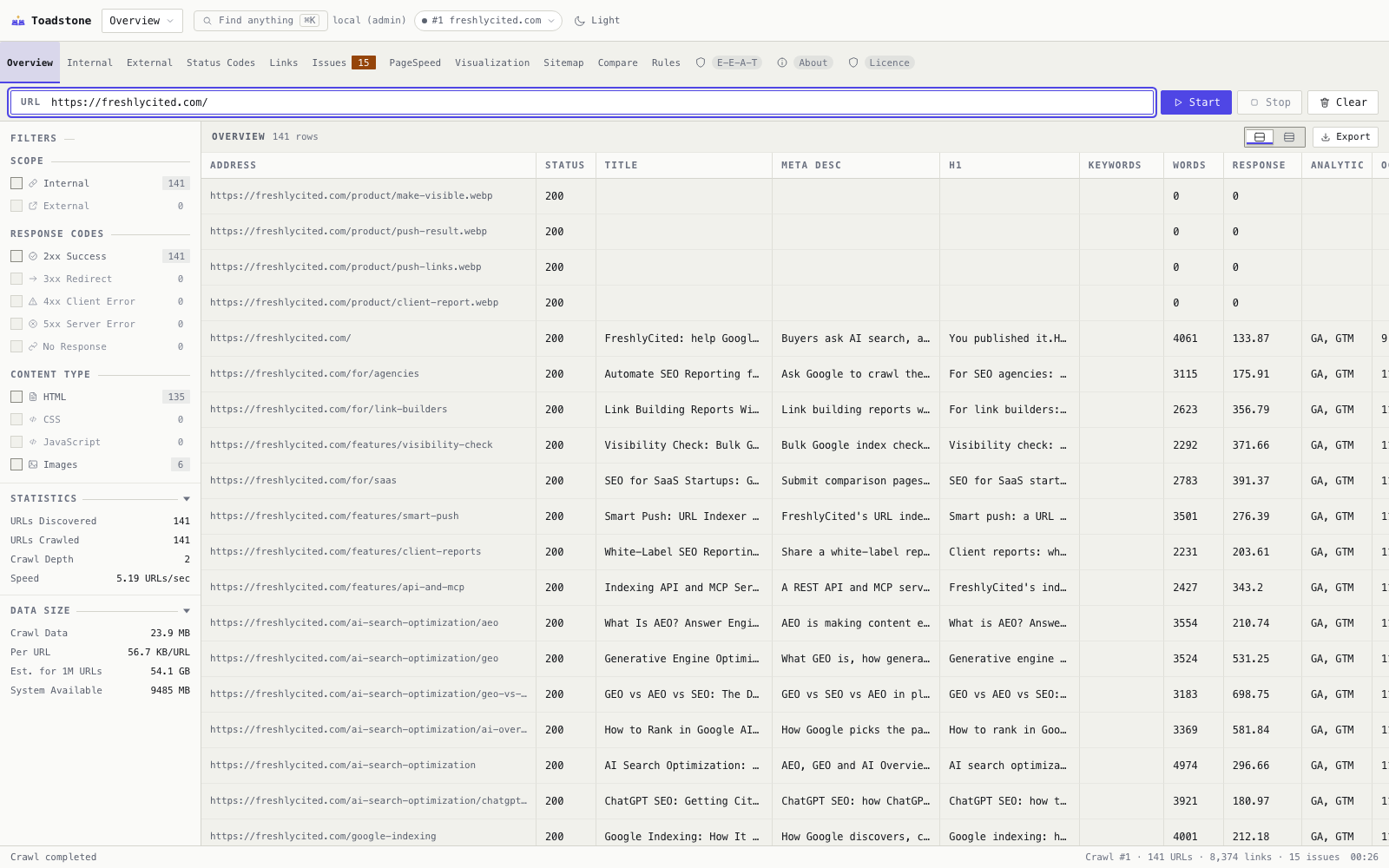Click the Images content type icon
1389x868 pixels.
[33, 464]
